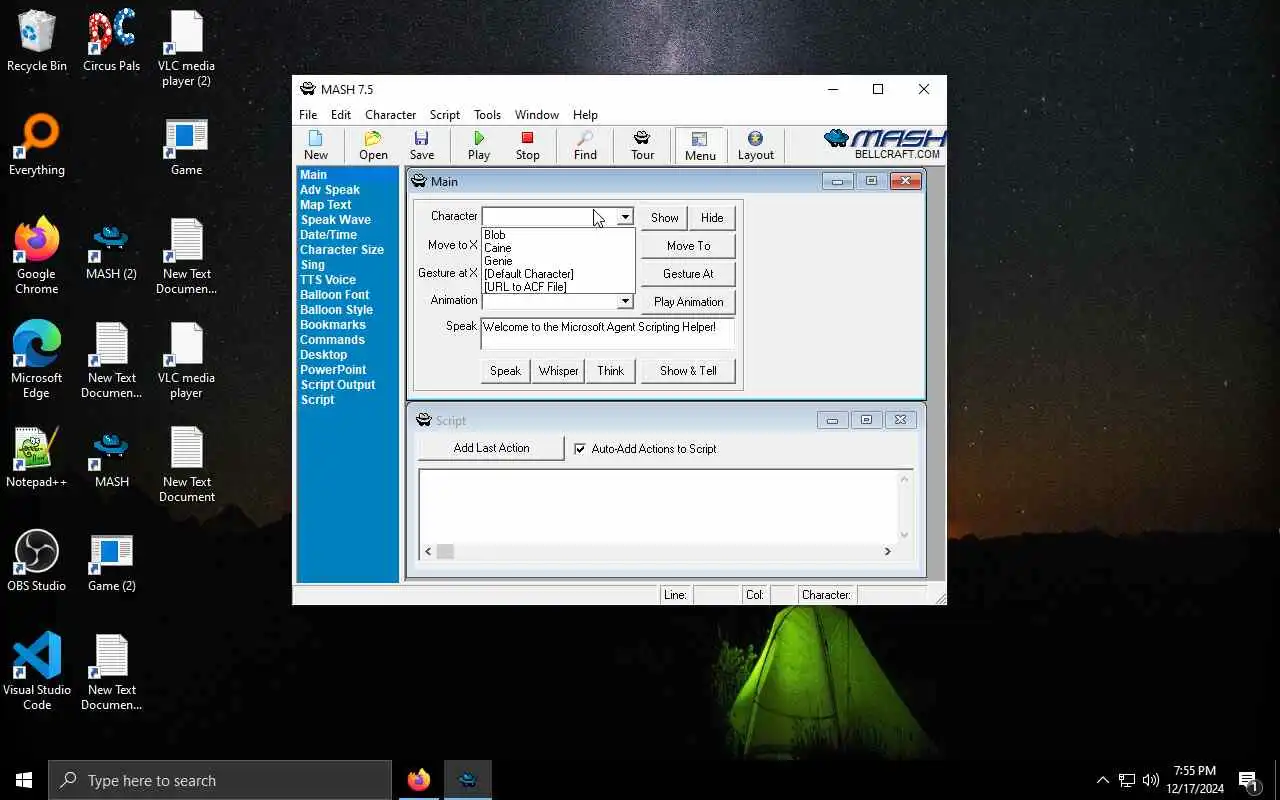This screenshot has height=800, width=1280.
Task: Click the Gesture At button
Action: 688,274
